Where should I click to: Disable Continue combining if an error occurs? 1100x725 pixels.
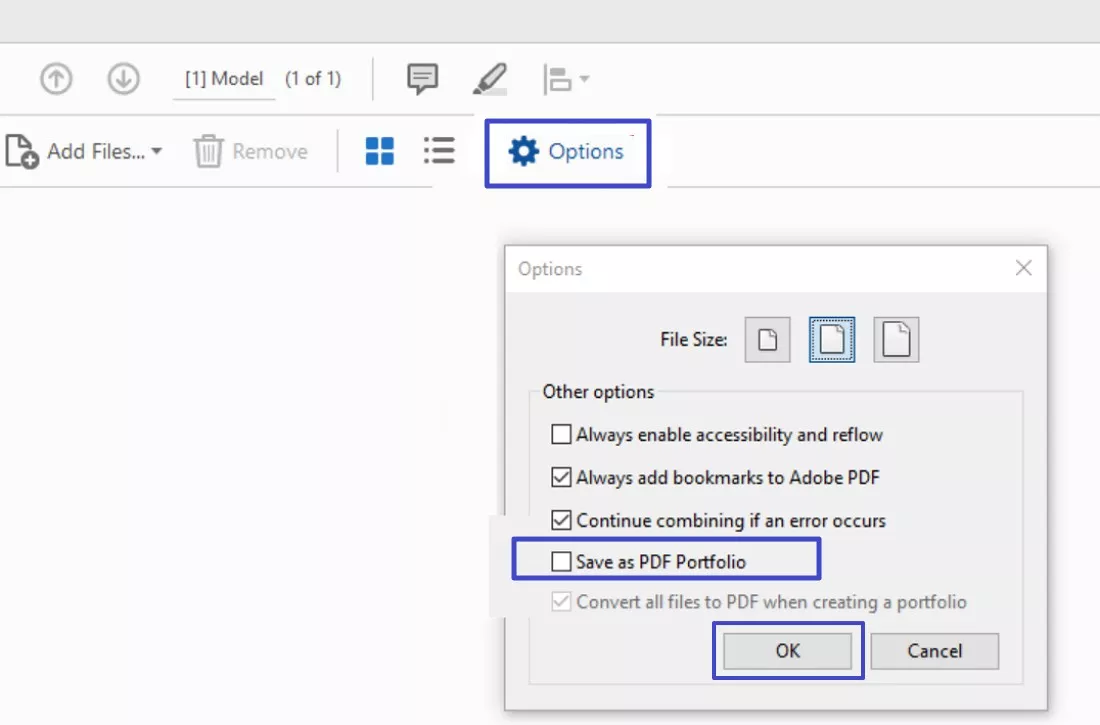pos(562,520)
